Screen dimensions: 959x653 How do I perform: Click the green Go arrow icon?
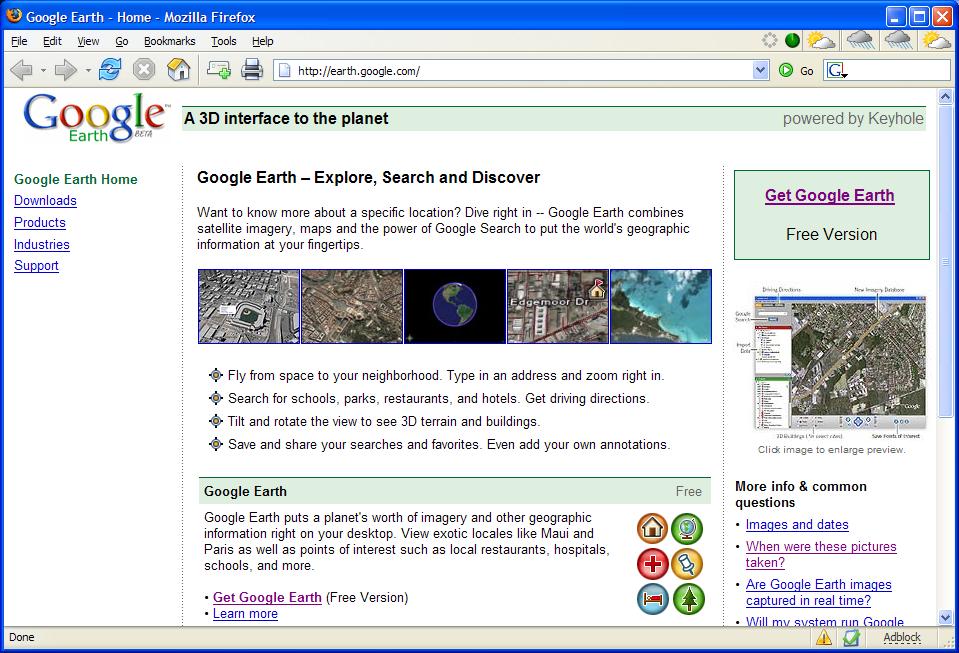point(786,70)
